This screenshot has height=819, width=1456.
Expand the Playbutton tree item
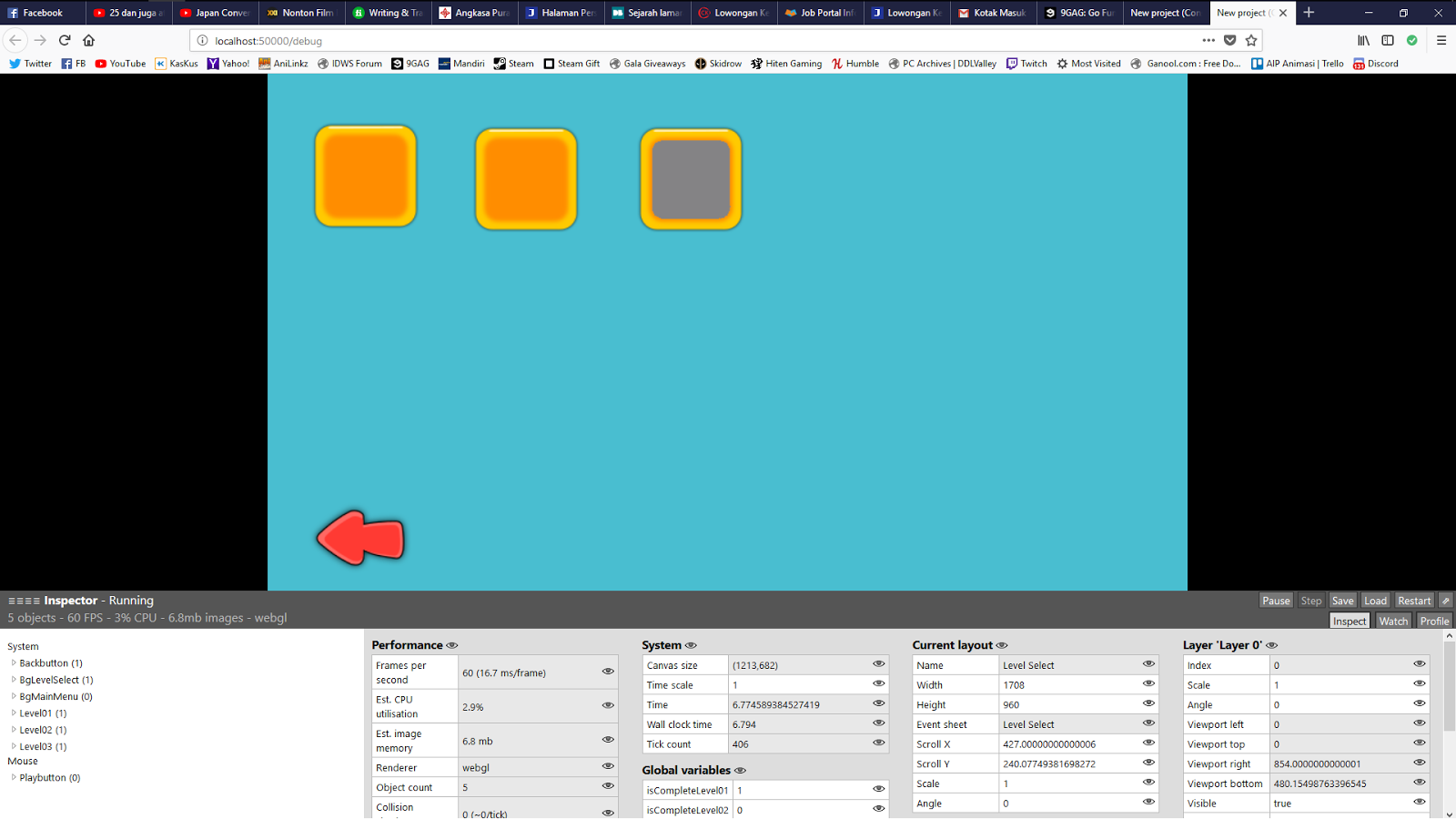click(x=14, y=777)
